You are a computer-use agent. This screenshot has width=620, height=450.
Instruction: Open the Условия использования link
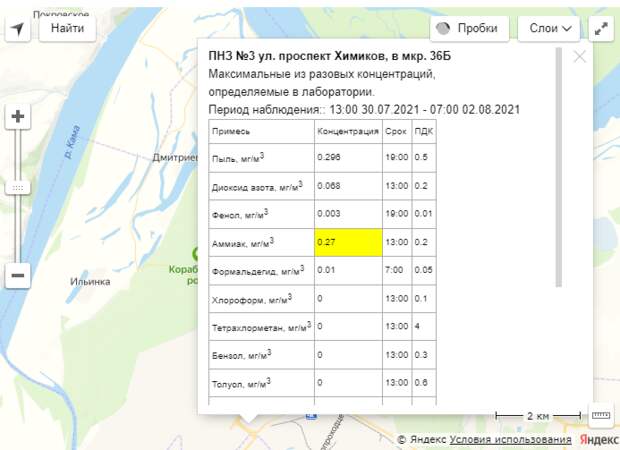pos(510,440)
